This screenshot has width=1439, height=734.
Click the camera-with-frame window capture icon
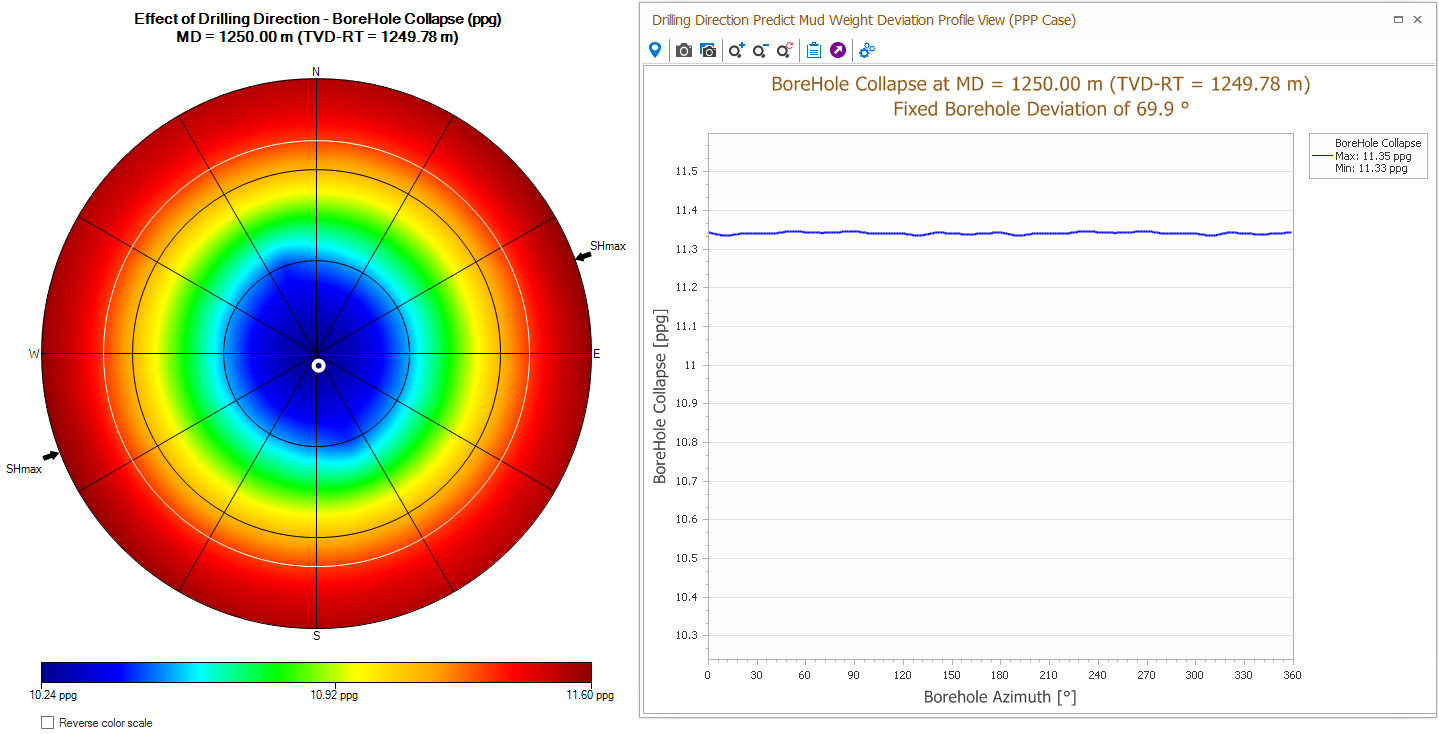click(708, 50)
